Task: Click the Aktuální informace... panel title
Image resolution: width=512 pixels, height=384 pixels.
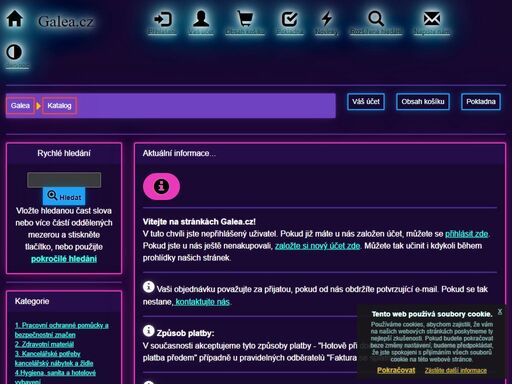Action: (179, 153)
